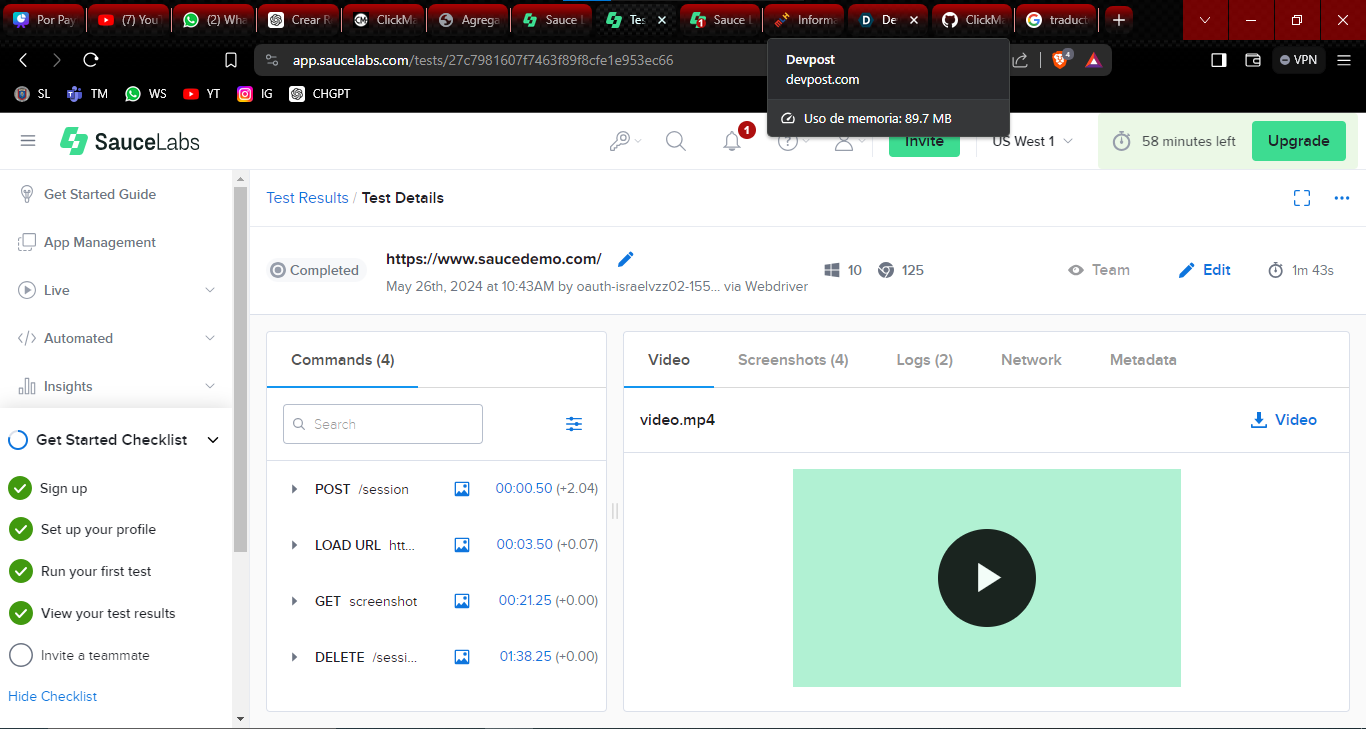Toggle the Sign up checklist item

[x=20, y=488]
